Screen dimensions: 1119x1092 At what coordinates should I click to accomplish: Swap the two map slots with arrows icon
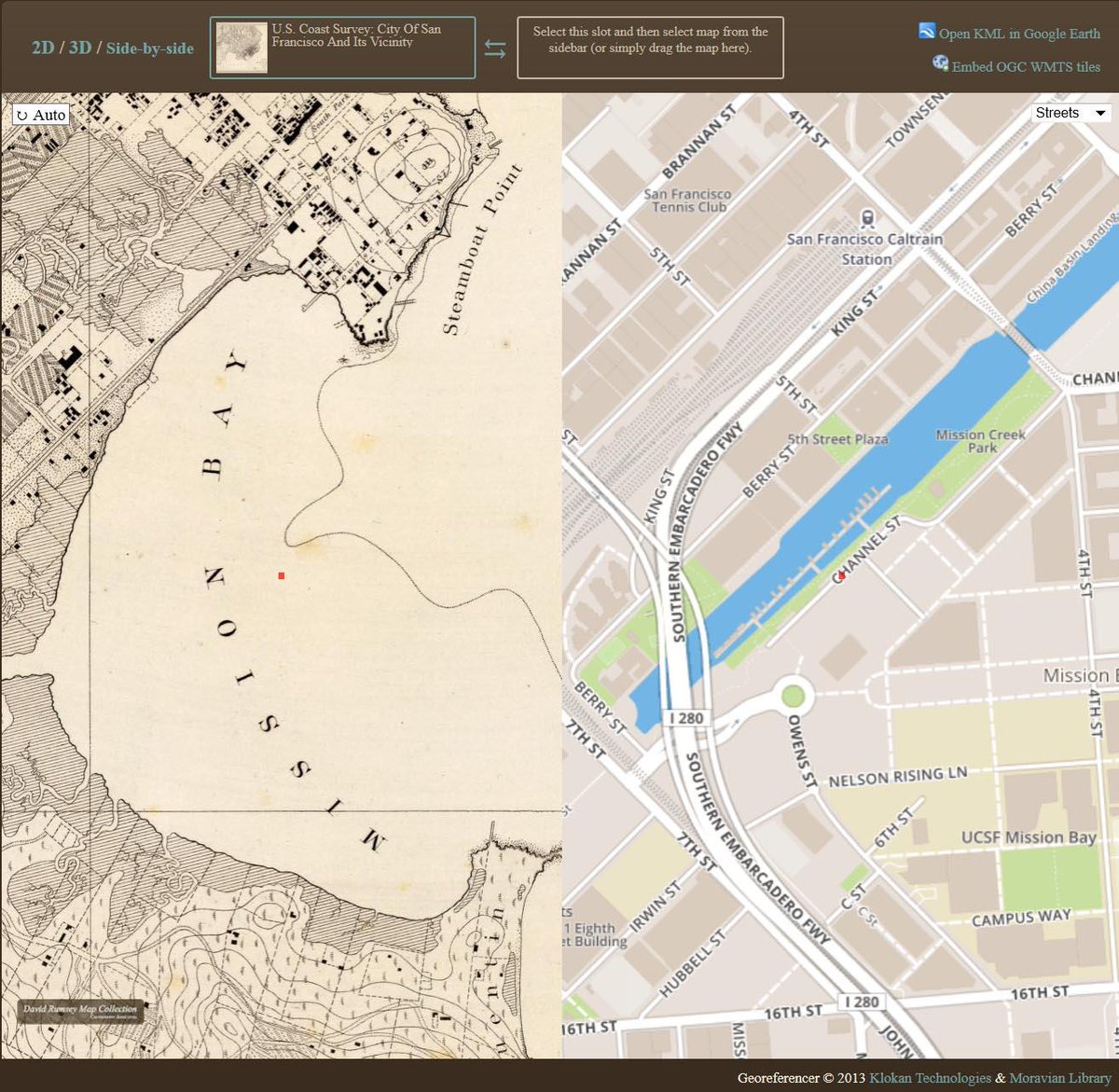pos(495,48)
